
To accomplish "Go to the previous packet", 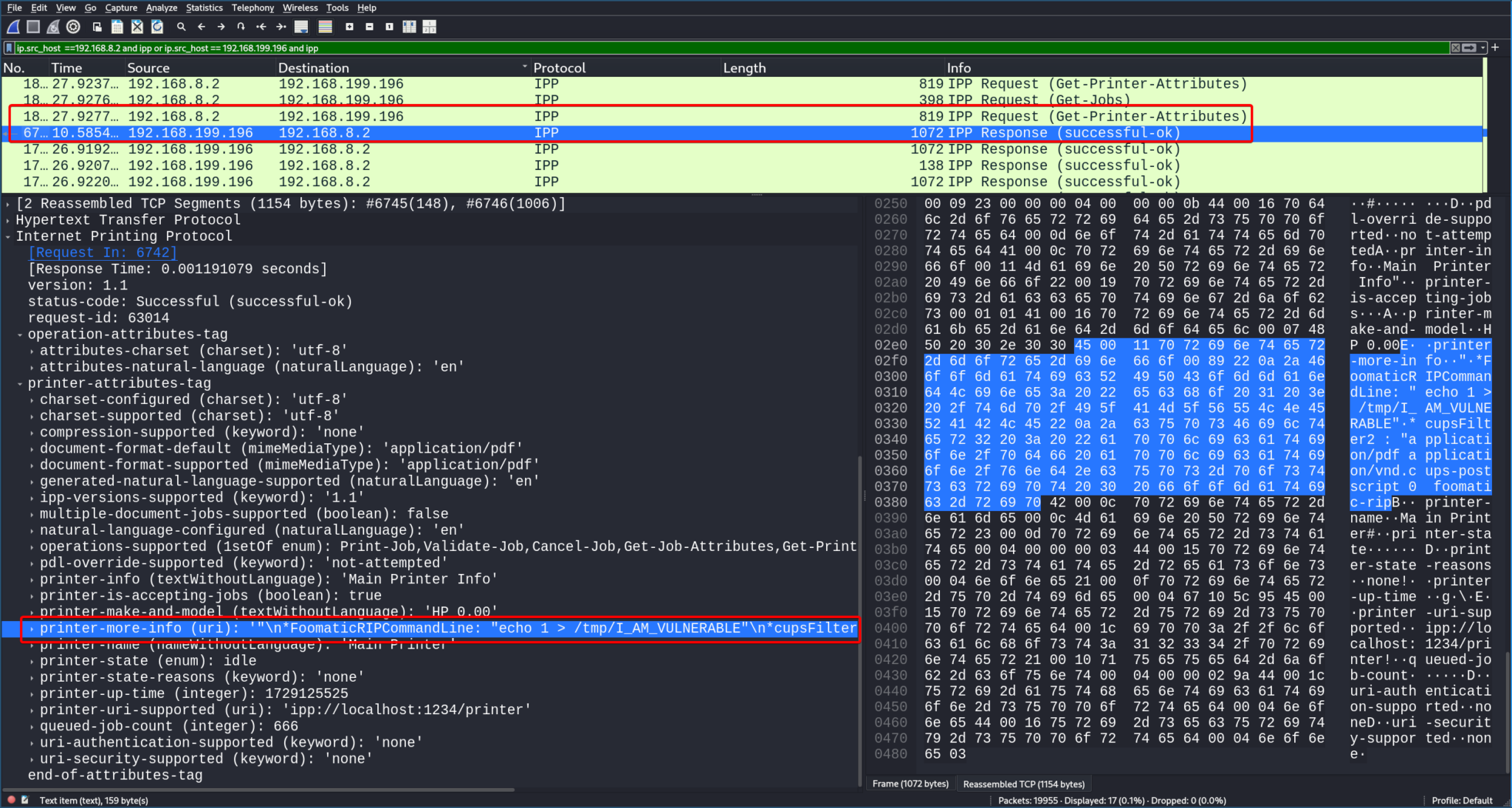I will pyautogui.click(x=201, y=27).
